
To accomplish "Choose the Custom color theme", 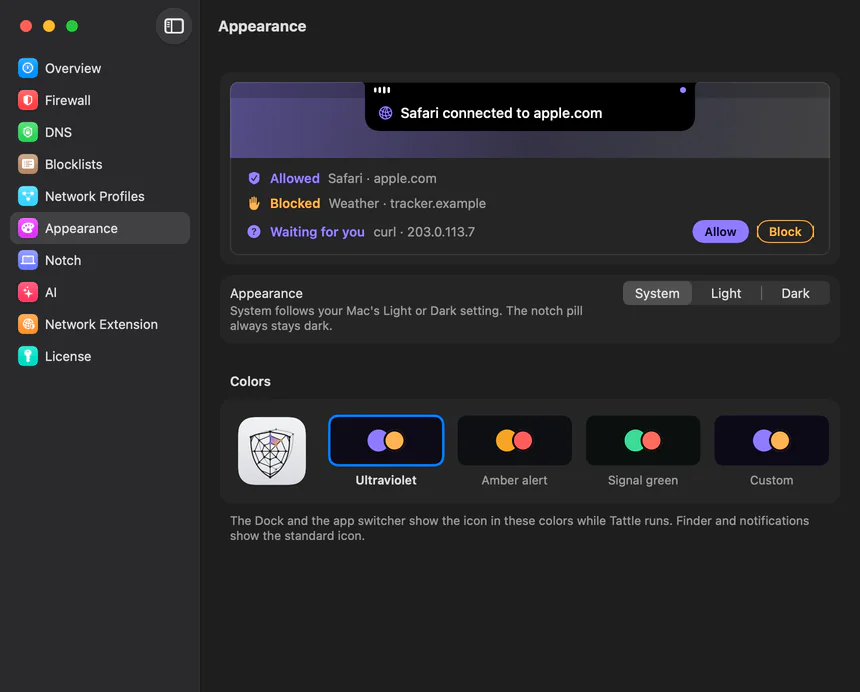I will pyautogui.click(x=771, y=440).
